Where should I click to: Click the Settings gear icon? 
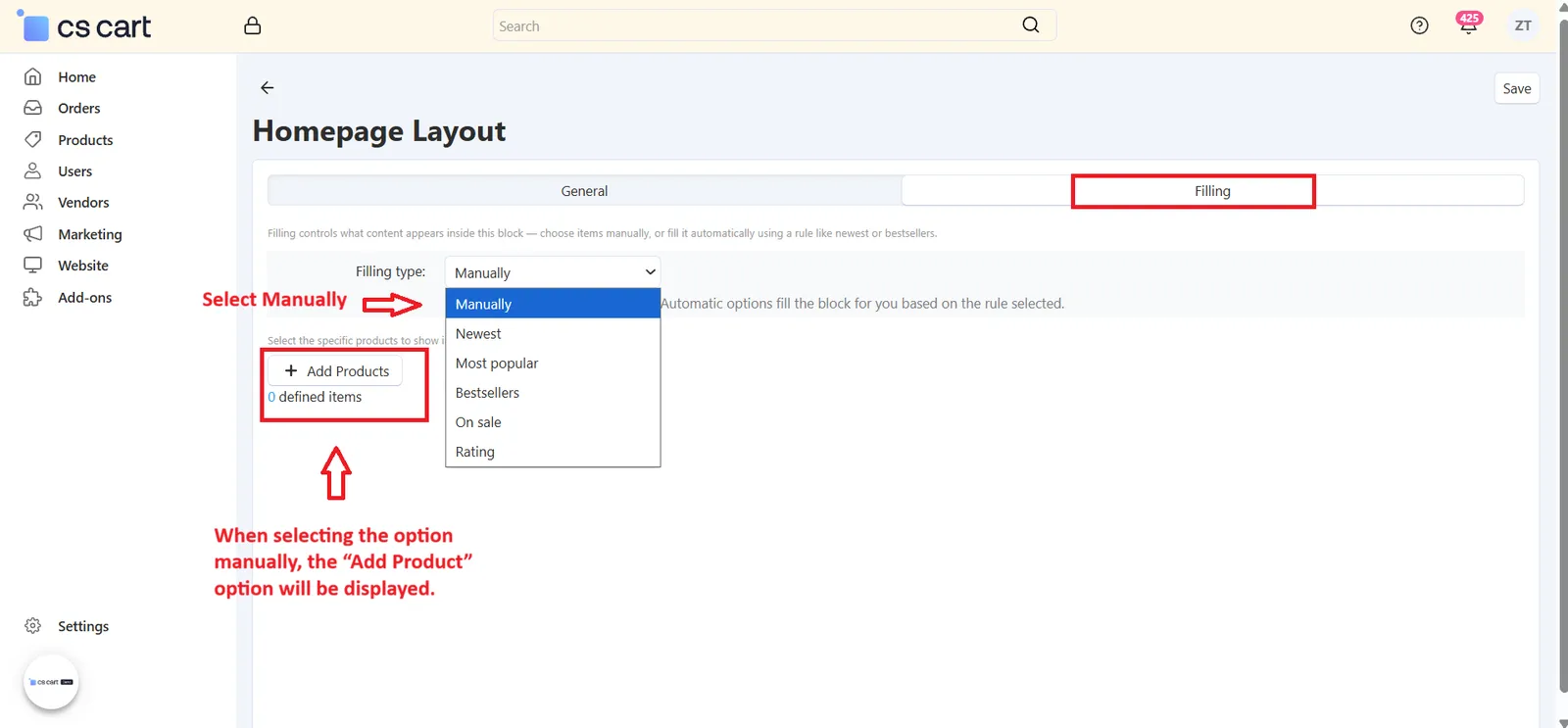[32, 625]
